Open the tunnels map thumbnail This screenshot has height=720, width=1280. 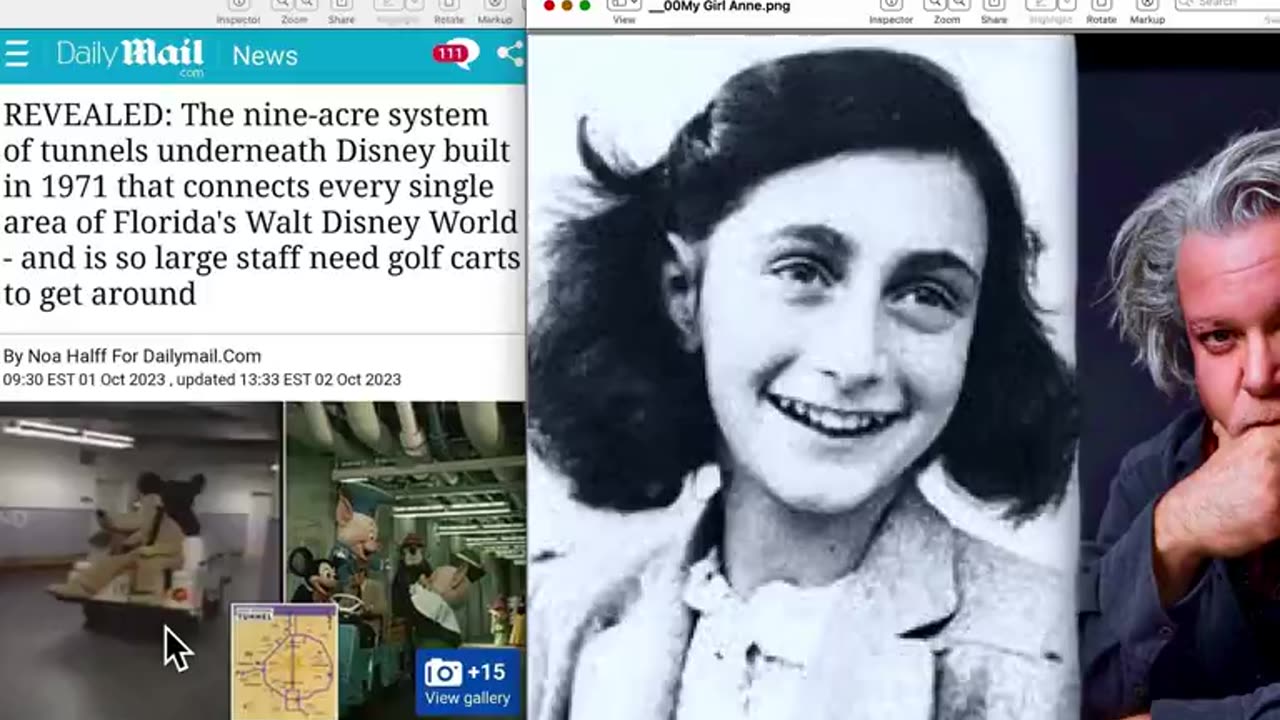point(284,661)
